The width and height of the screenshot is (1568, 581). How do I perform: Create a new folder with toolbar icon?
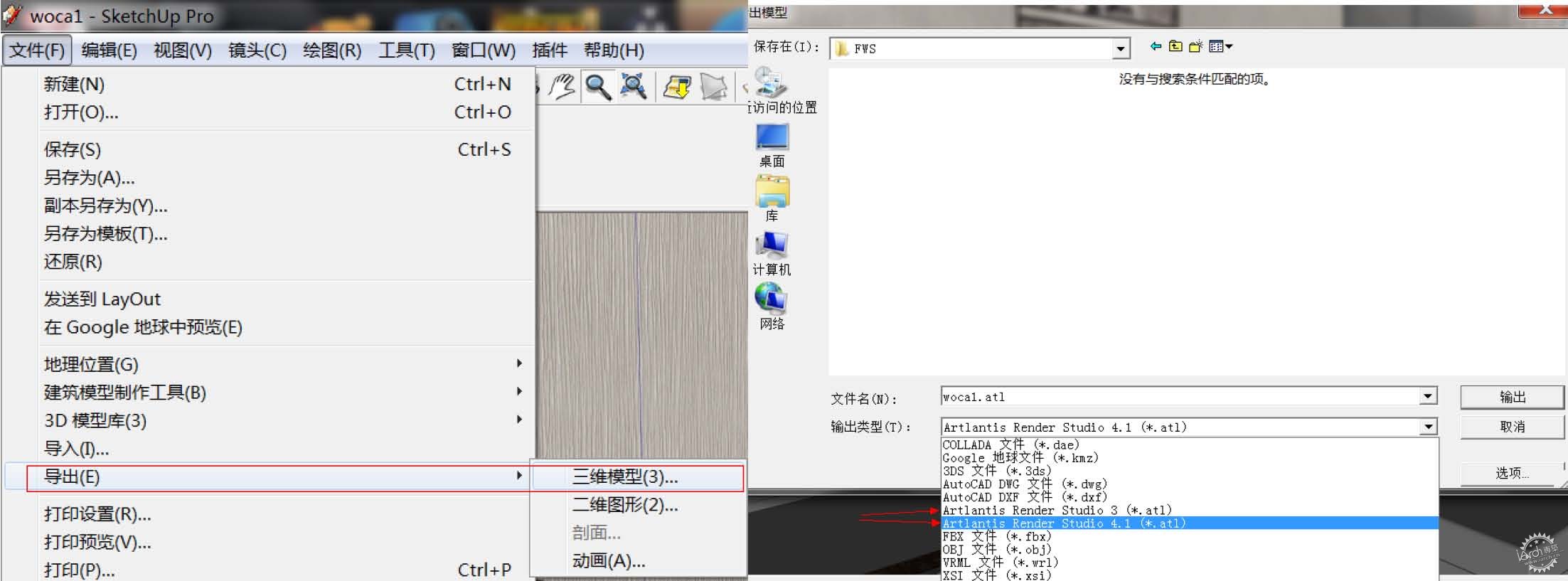click(1195, 46)
